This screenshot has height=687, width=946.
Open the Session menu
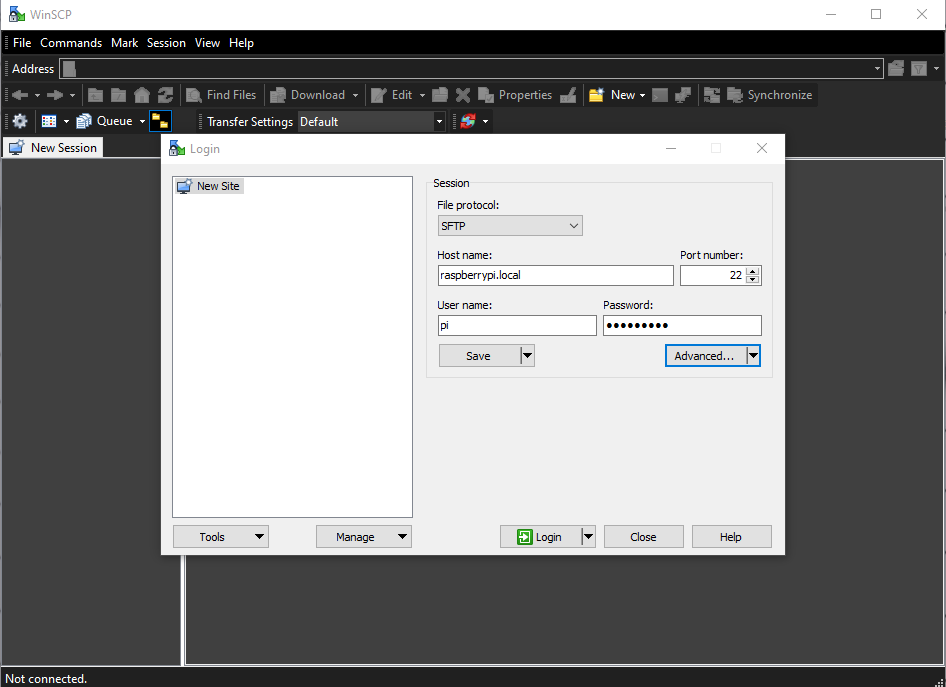(166, 43)
